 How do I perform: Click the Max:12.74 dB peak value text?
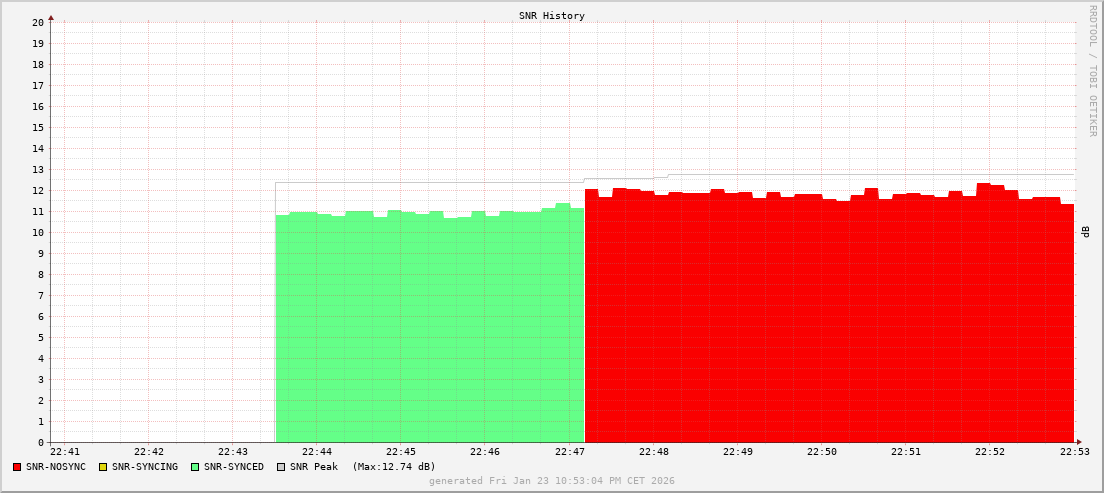pos(394,467)
